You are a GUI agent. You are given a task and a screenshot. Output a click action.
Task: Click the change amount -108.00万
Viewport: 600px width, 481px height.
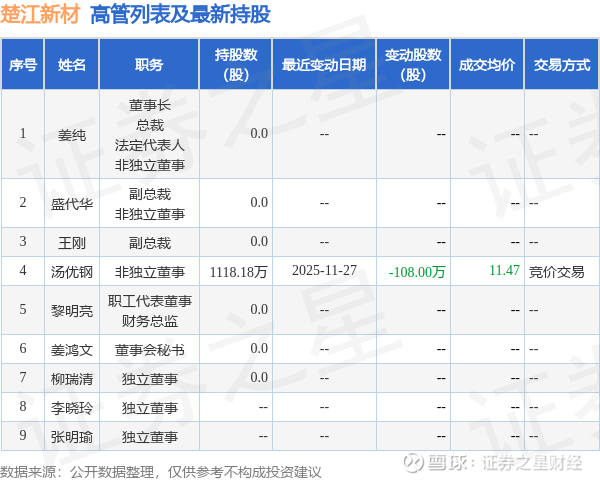417,272
